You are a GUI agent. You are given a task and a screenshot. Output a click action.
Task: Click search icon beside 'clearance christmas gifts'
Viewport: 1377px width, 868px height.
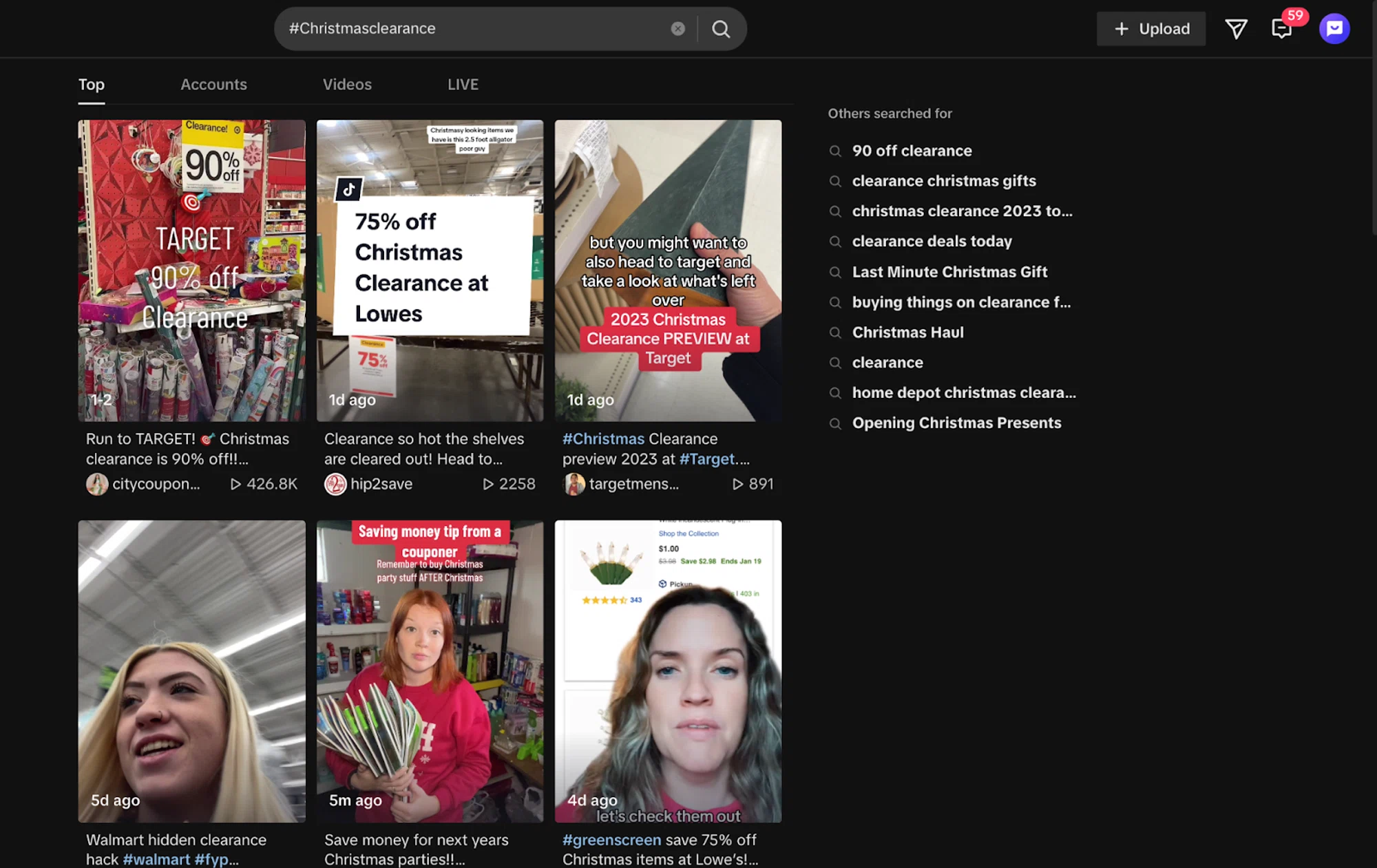pyautogui.click(x=835, y=181)
